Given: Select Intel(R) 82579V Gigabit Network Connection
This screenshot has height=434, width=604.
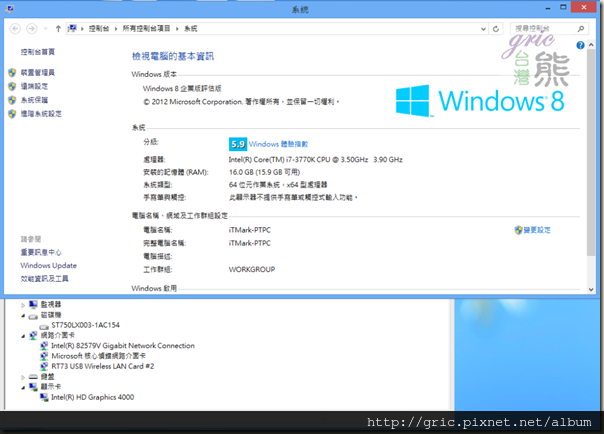Looking at the screenshot, I should click(123, 345).
